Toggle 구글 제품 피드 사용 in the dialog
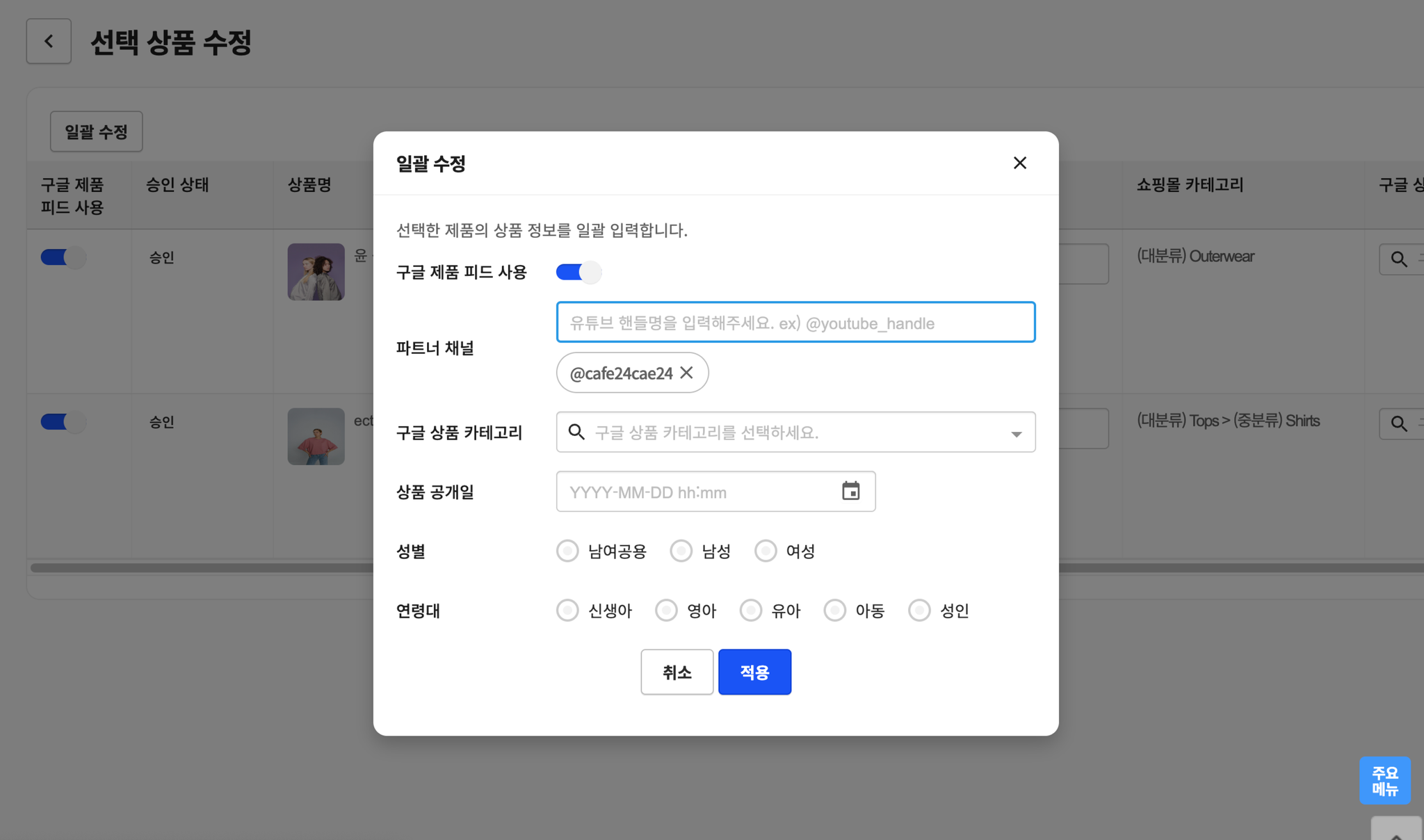 578,272
